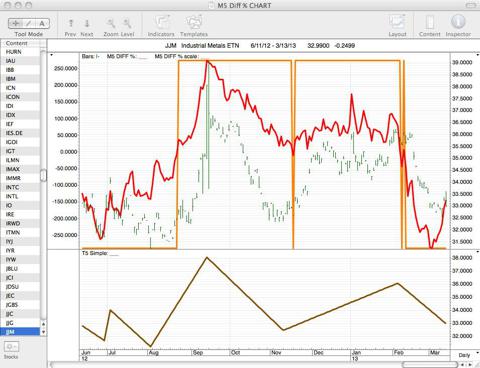Select the highlighted JJM row

20,332
